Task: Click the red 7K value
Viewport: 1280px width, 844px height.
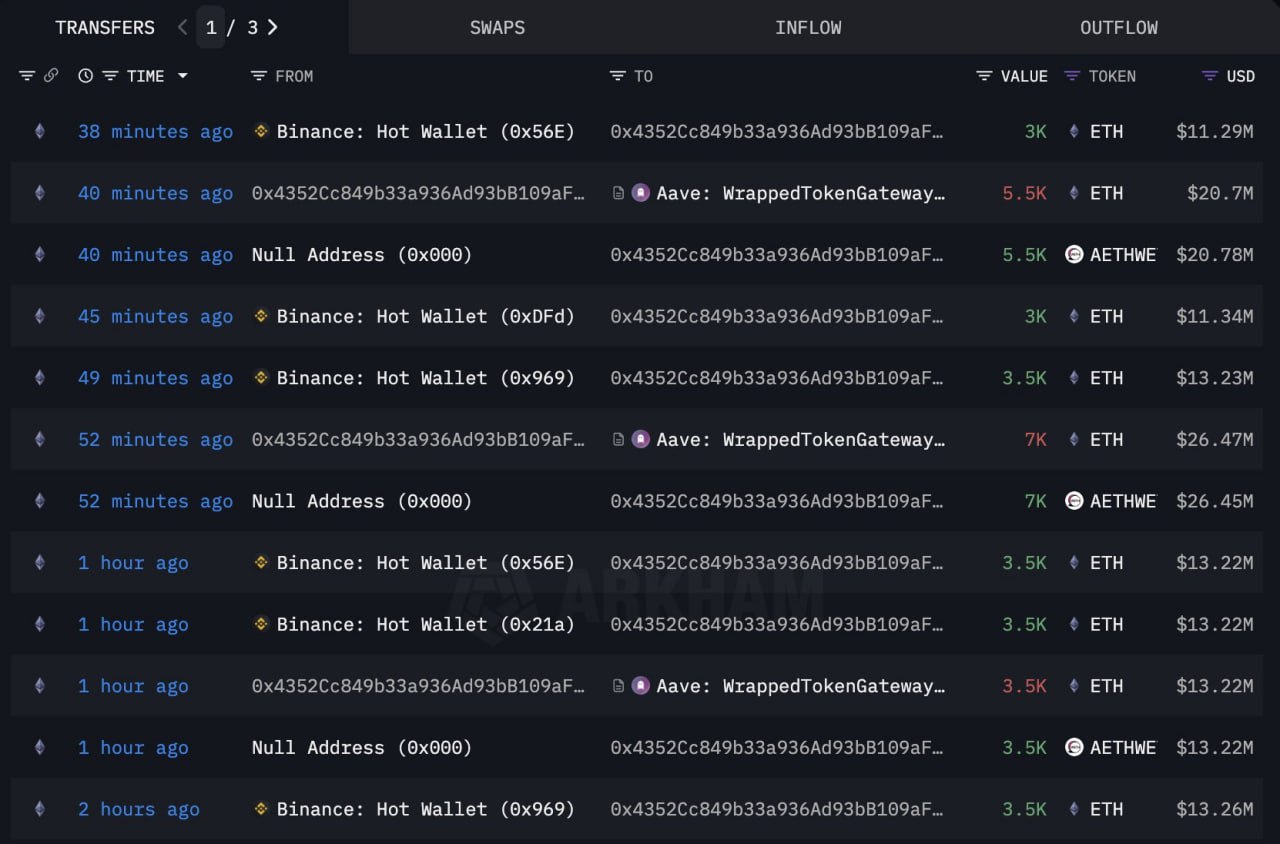Action: point(1036,439)
